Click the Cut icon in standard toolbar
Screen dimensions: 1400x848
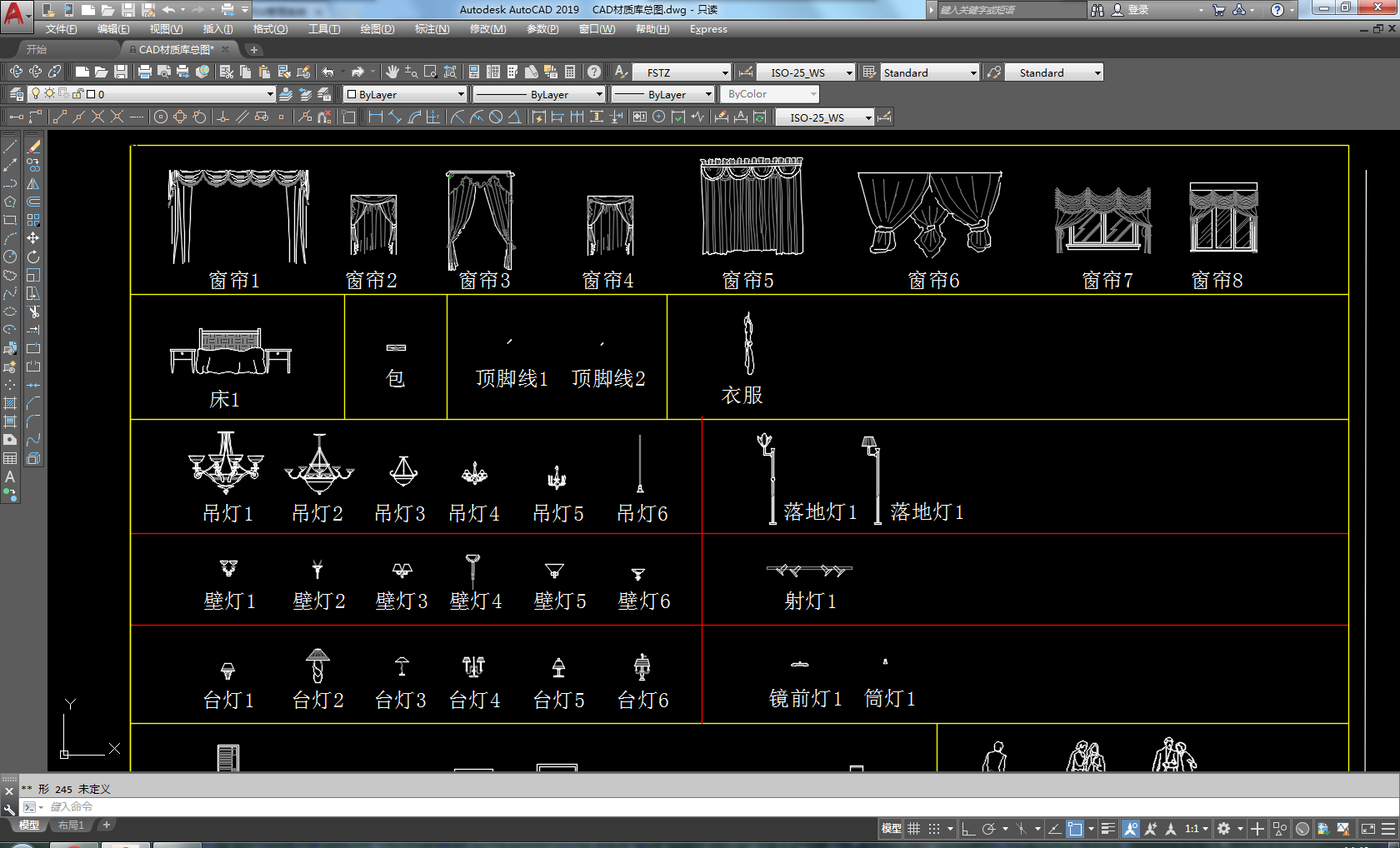pyautogui.click(x=226, y=72)
